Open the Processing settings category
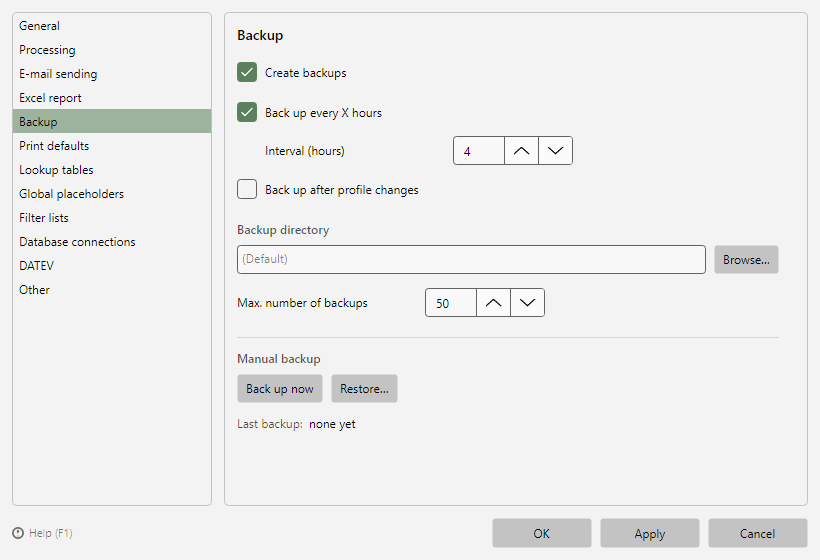This screenshot has height=560, width=820. click(112, 50)
